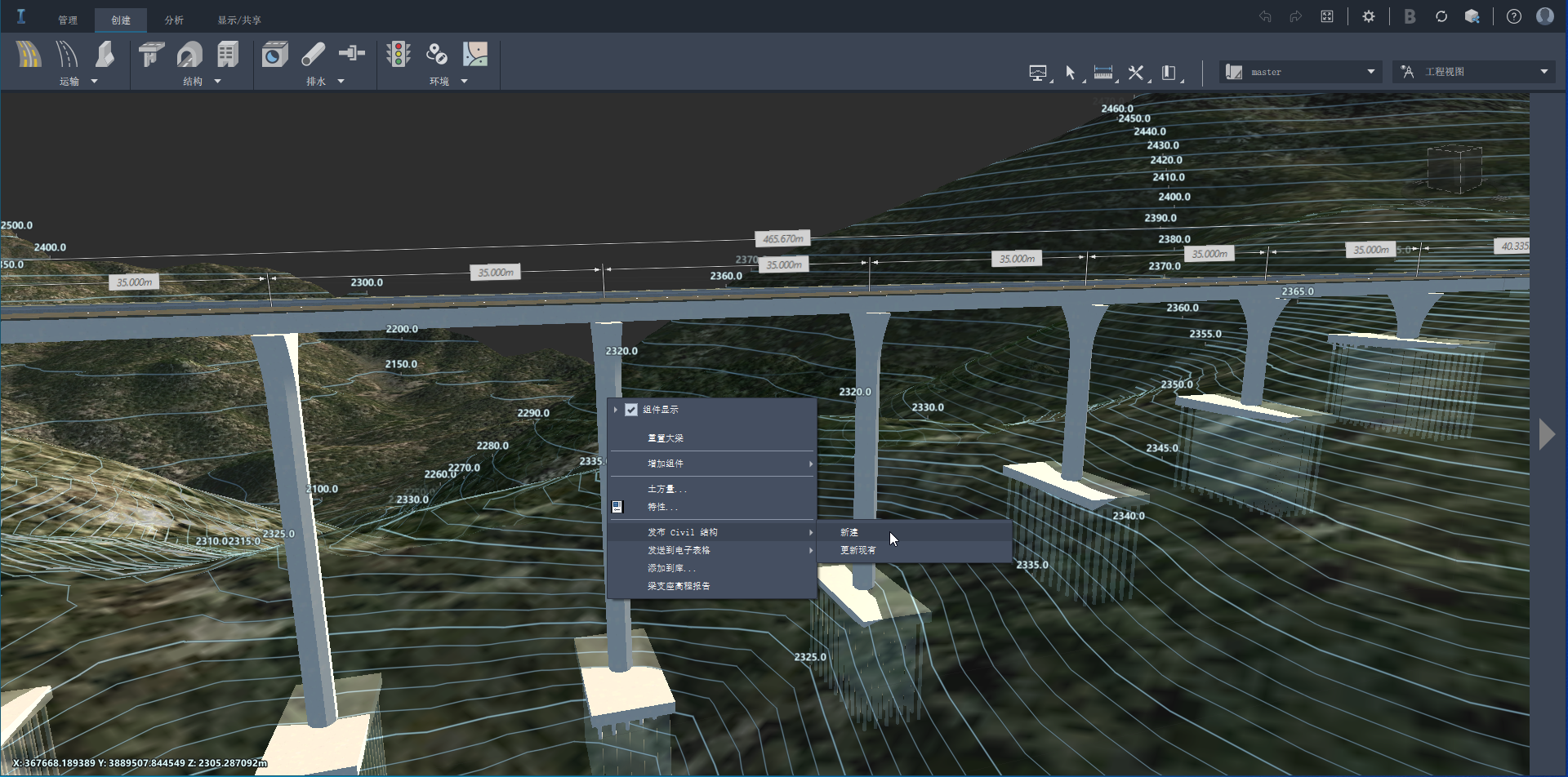Expand the 运输 group dropdown arrow
Screen dimensions: 1568x777
click(x=94, y=82)
